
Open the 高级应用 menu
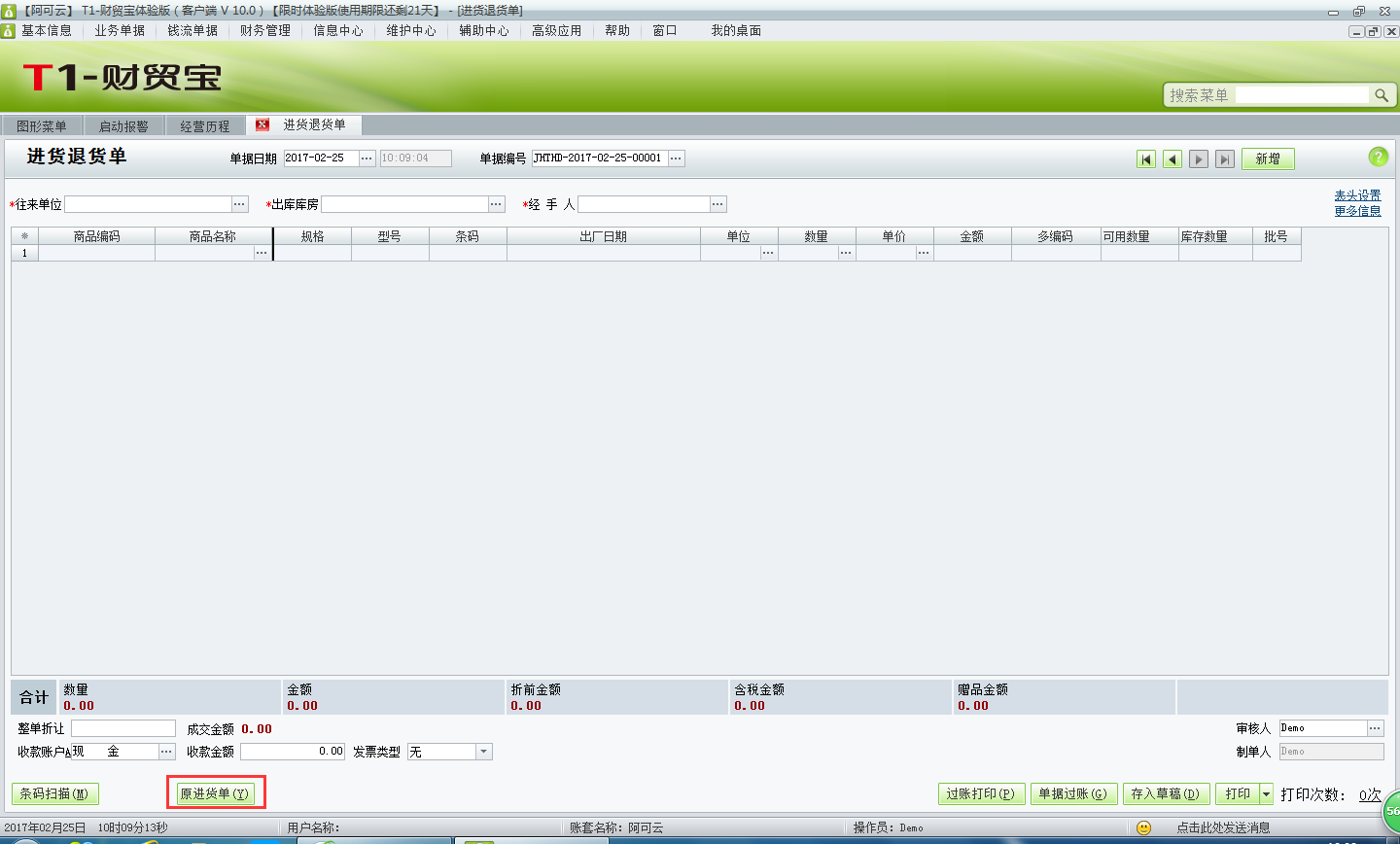pos(557,30)
